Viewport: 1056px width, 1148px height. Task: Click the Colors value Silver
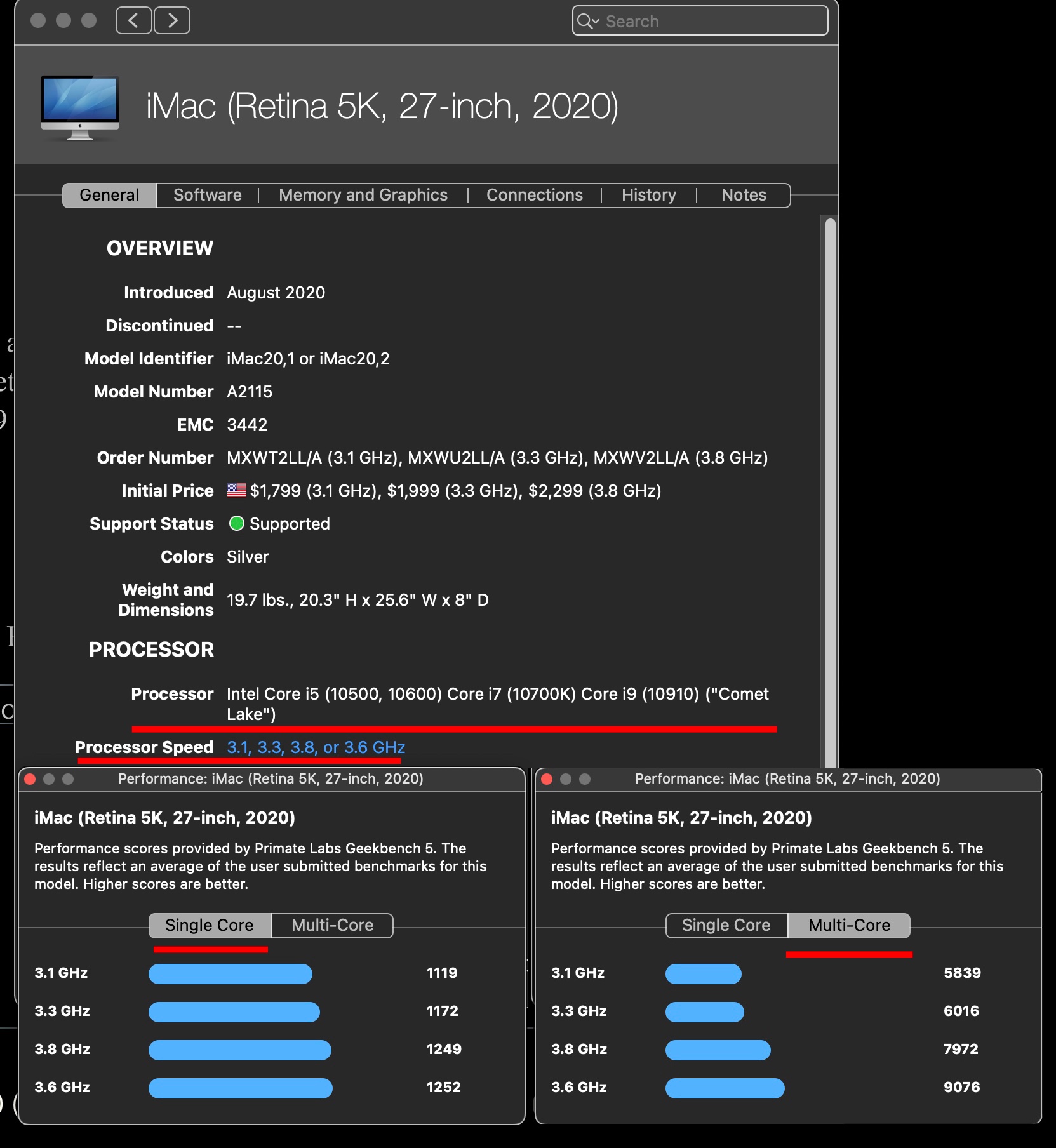coord(248,557)
